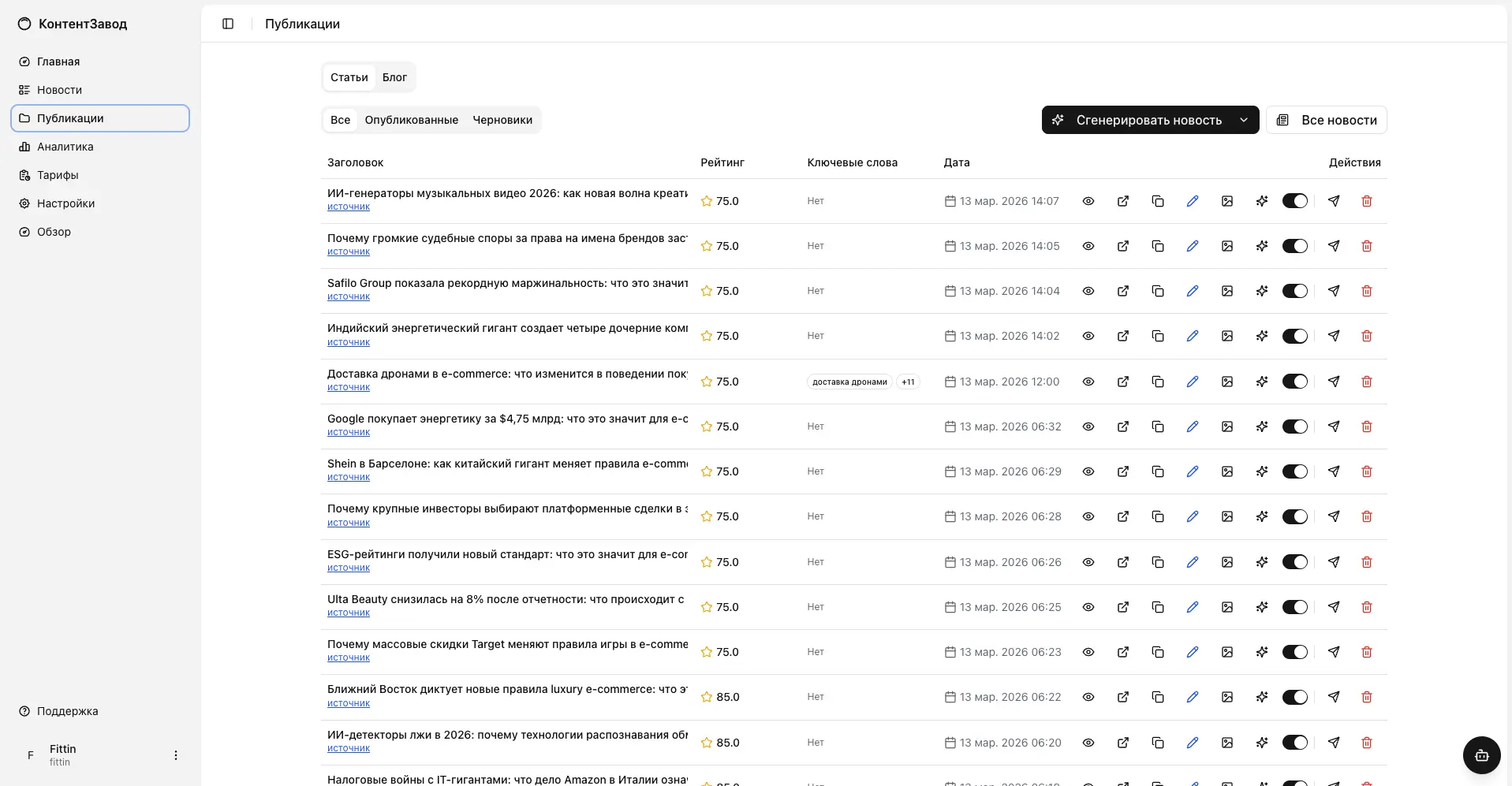Image resolution: width=1512 pixels, height=786 pixels.
Task: Click the Все новости button
Action: click(x=1326, y=120)
